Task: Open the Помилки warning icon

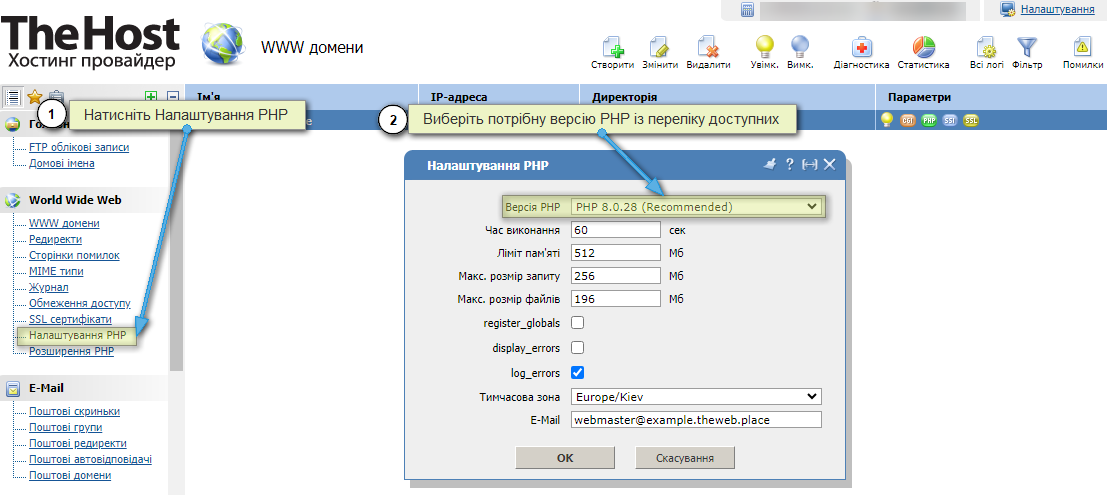Action: coord(1082,47)
